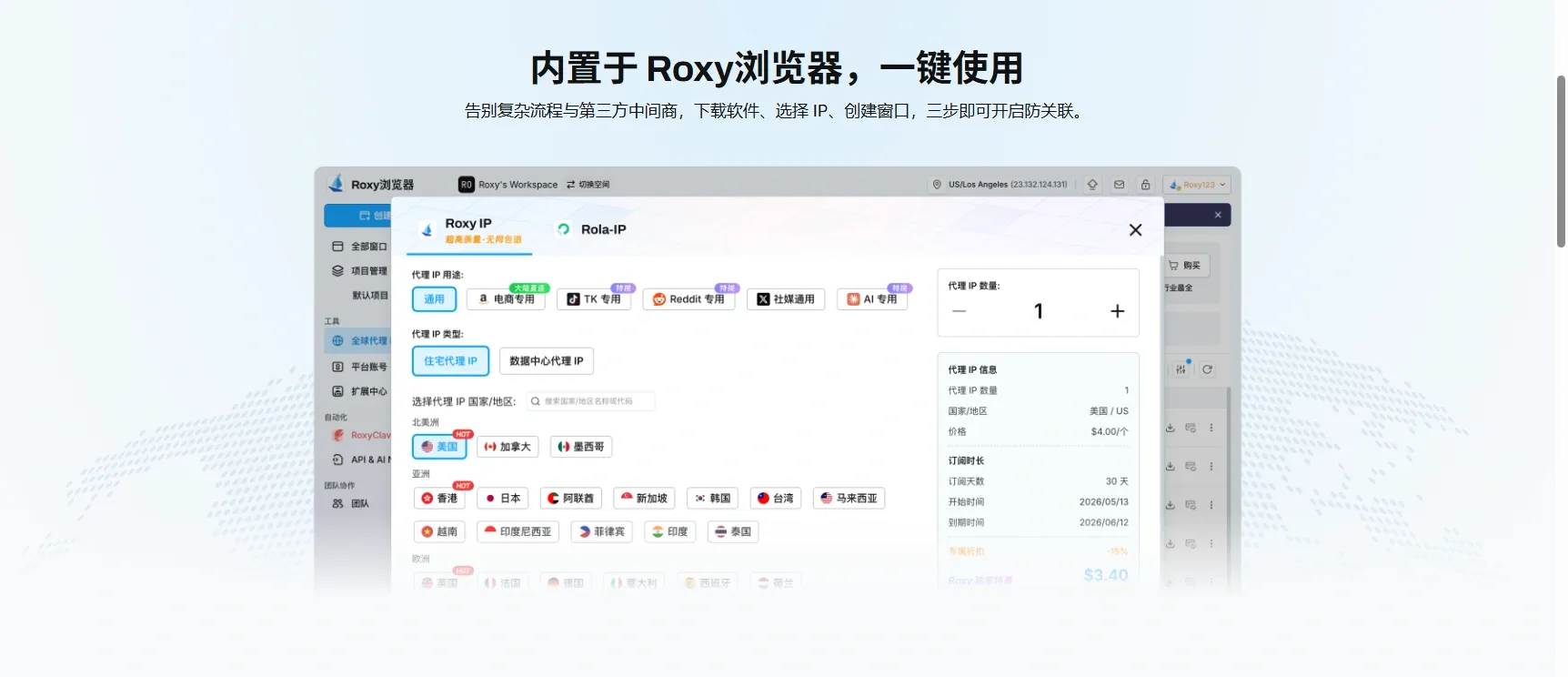Click the location pin icon by US/Los Angeles
The width and height of the screenshot is (1568, 677).
[937, 185]
